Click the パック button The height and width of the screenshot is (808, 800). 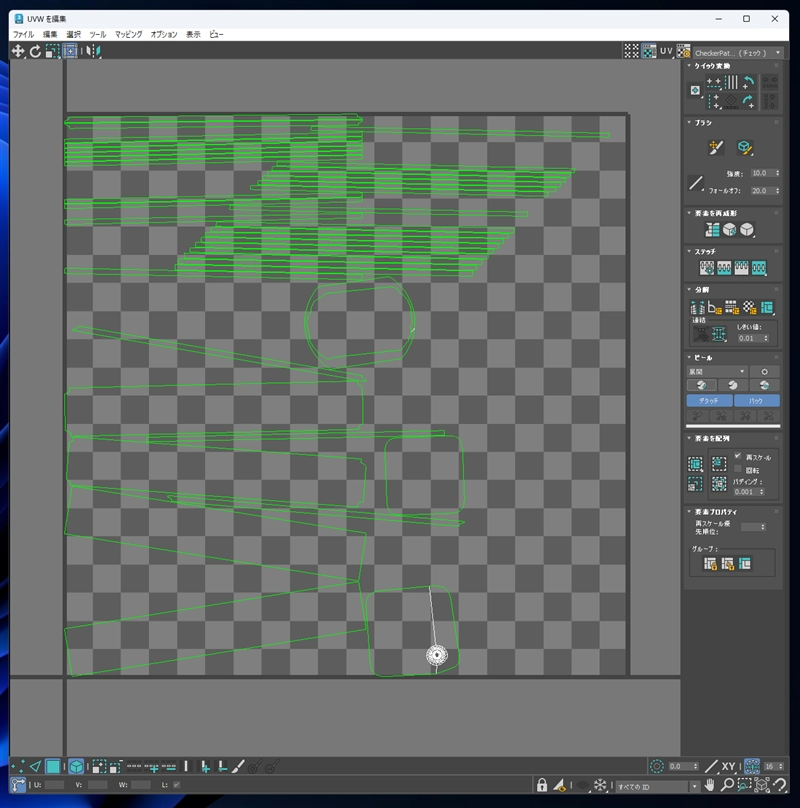[x=756, y=400]
